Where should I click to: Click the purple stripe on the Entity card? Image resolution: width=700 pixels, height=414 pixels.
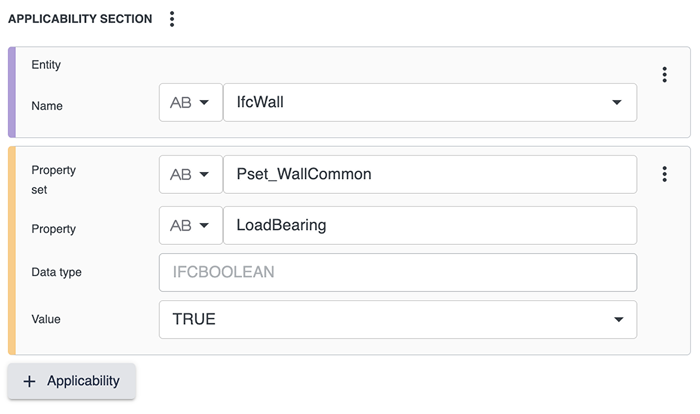(x=11, y=92)
